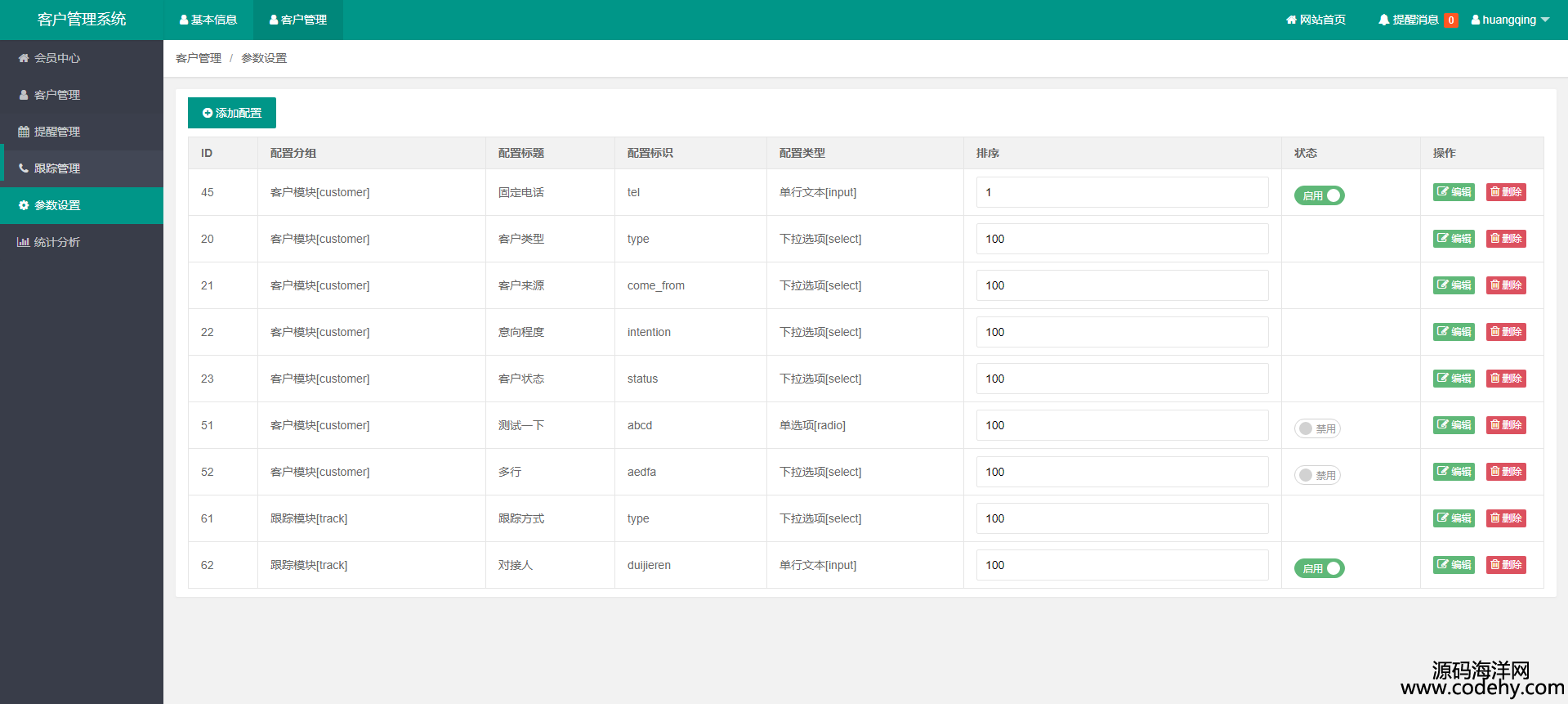Delete the 客户来源 config row

pos(1506,285)
